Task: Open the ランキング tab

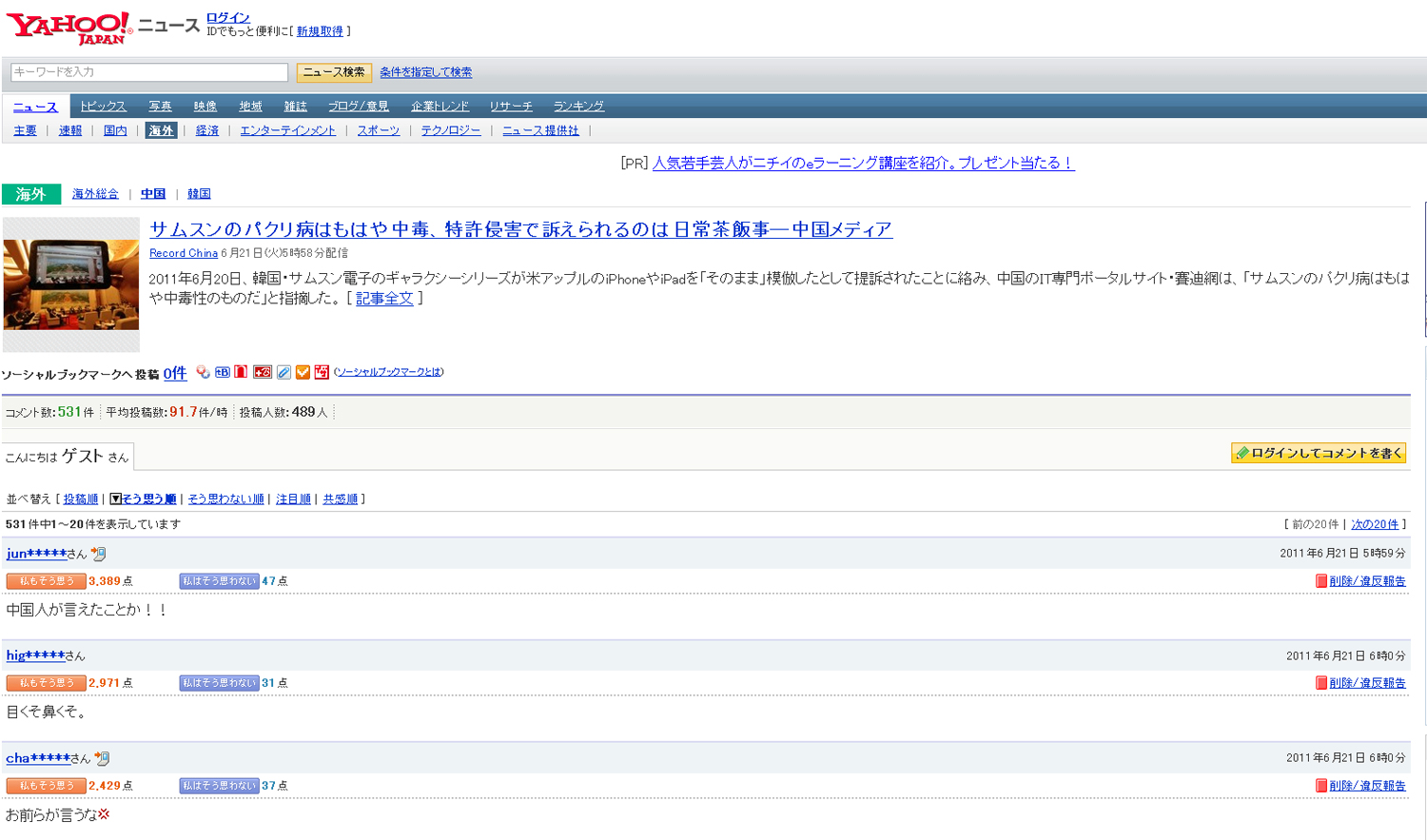Action: [578, 107]
